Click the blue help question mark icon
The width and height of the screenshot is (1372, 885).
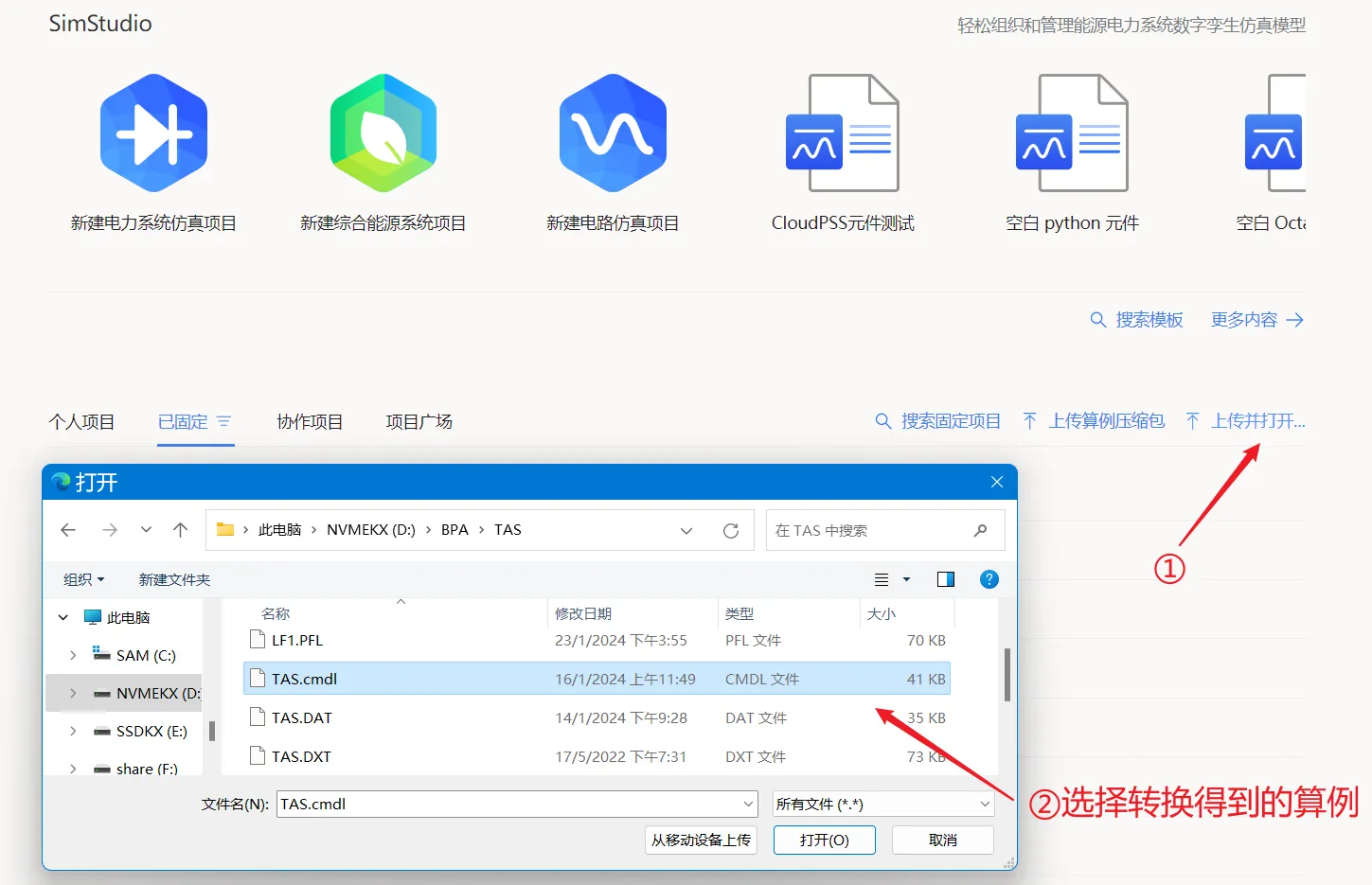coord(989,579)
